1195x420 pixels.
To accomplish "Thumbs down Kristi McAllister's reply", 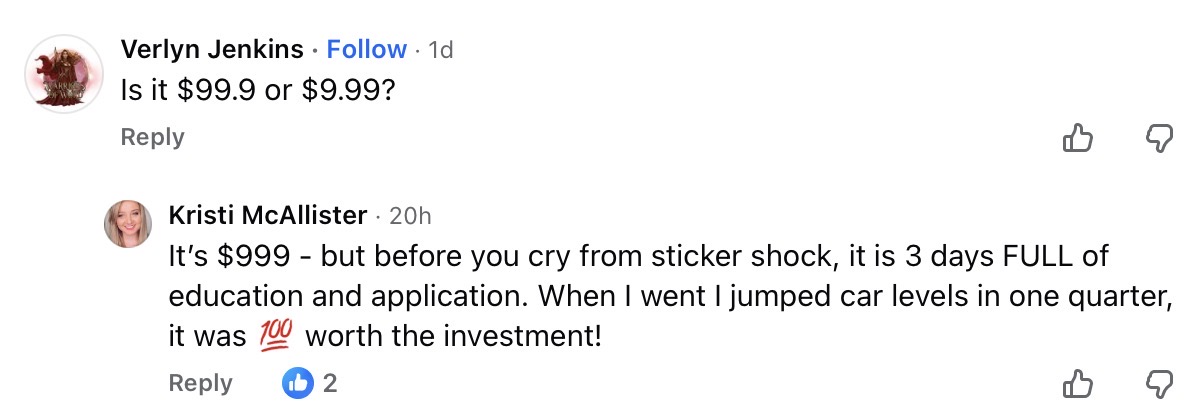I will (1158, 383).
